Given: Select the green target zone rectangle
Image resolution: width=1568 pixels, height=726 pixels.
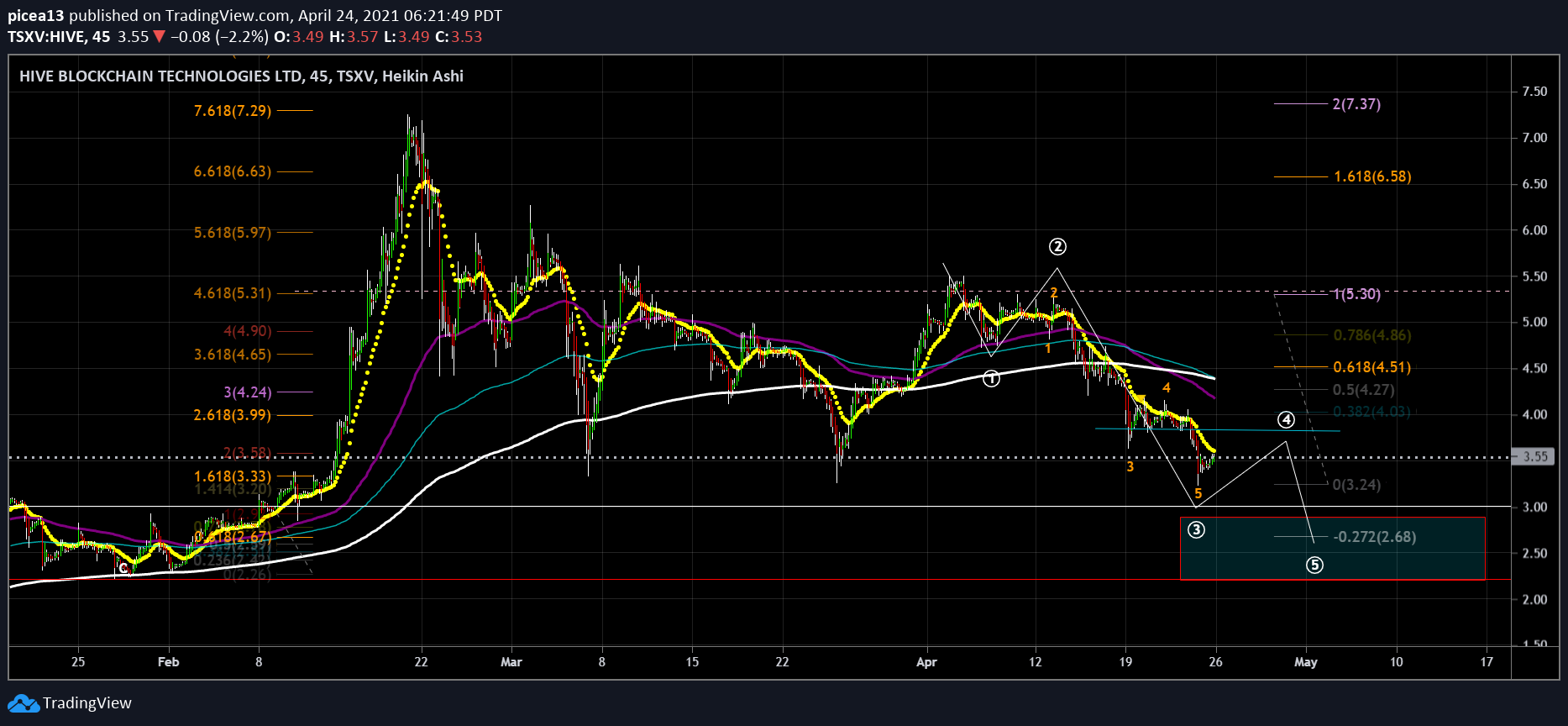Looking at the screenshot, I should click(1332, 548).
